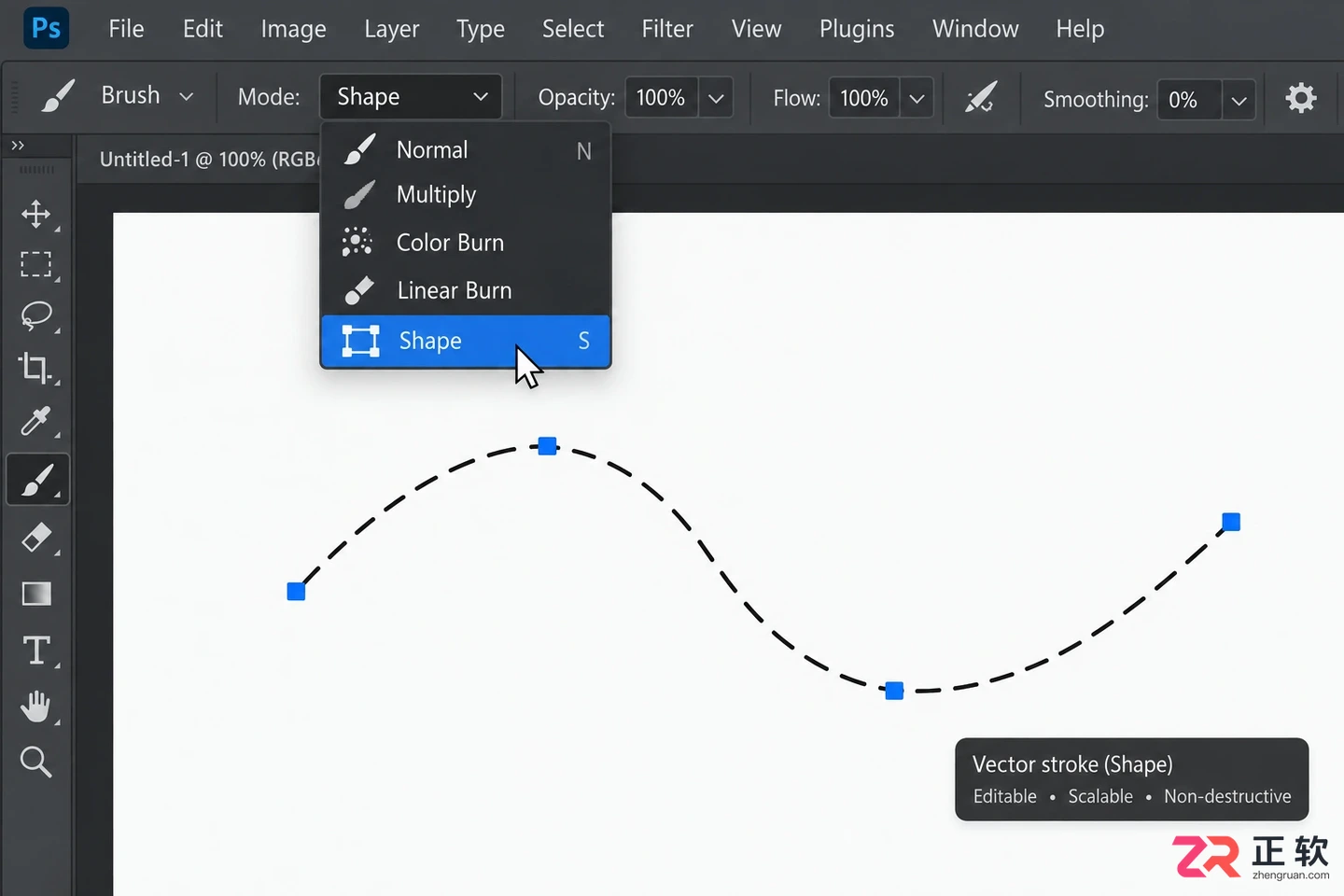Open the Window menu
Viewport: 1344px width, 896px height.
click(x=975, y=29)
